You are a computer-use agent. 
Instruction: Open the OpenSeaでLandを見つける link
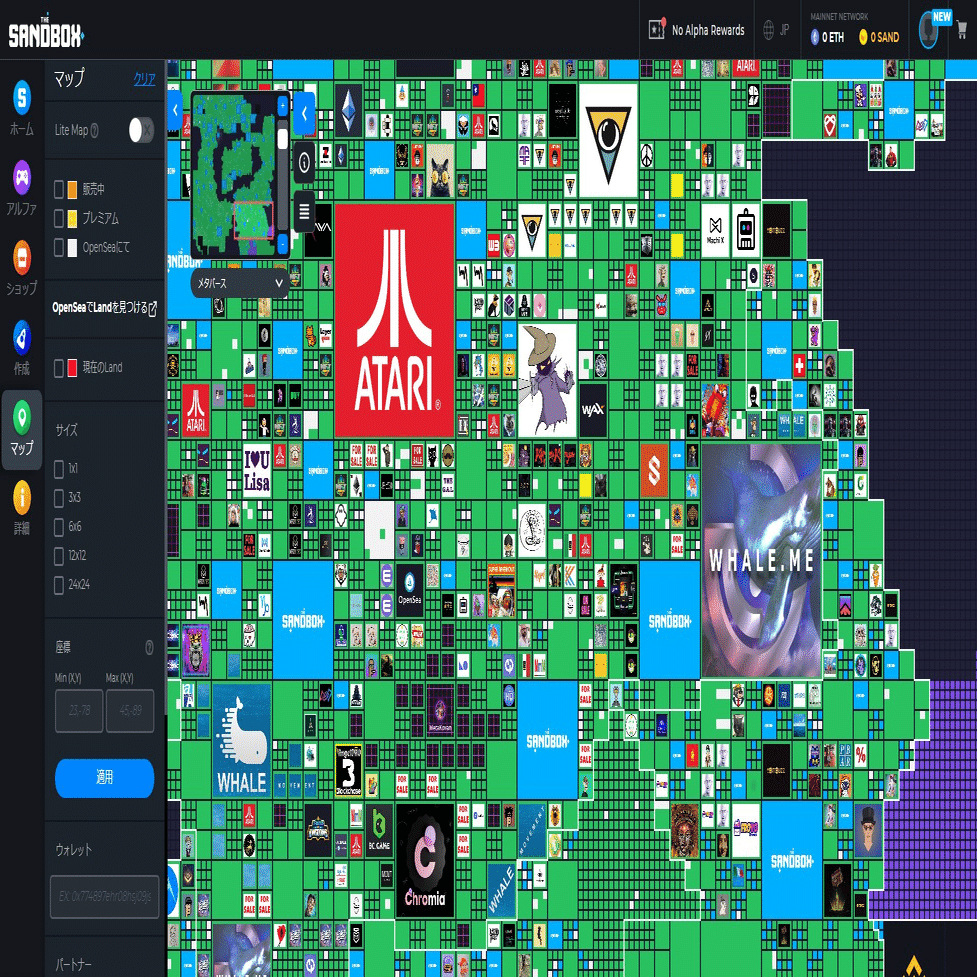[x=105, y=307]
